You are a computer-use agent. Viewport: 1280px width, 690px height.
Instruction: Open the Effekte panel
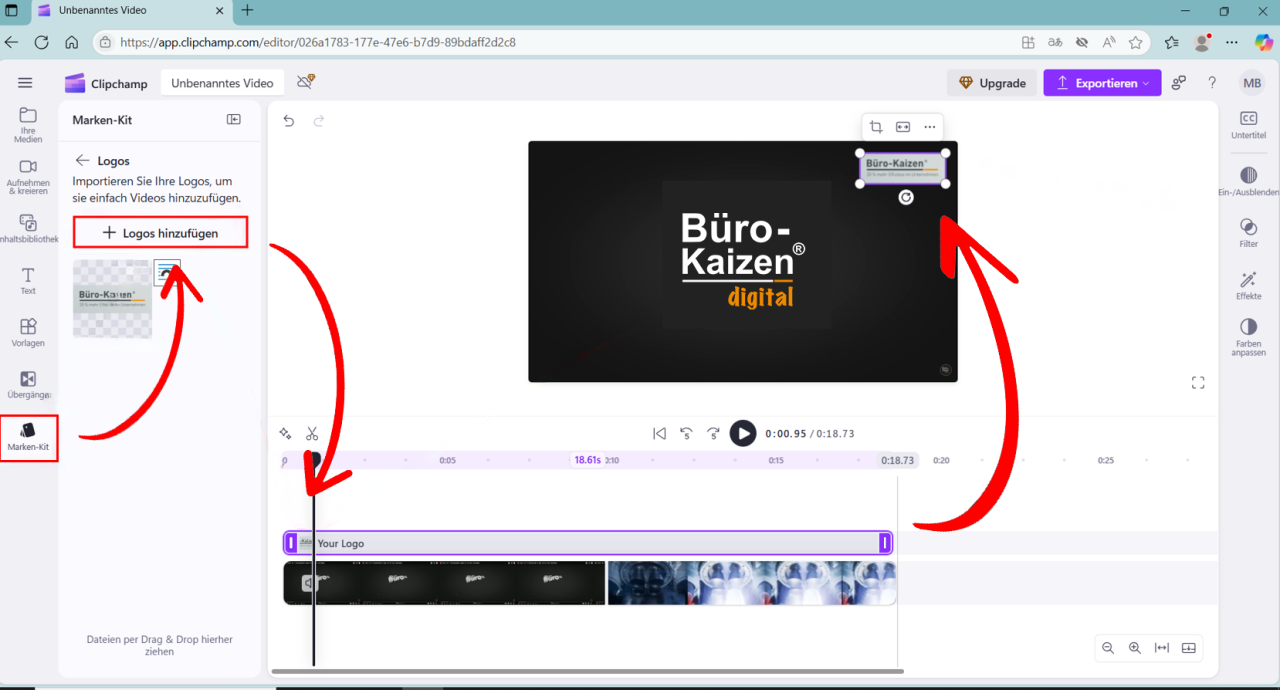1248,286
